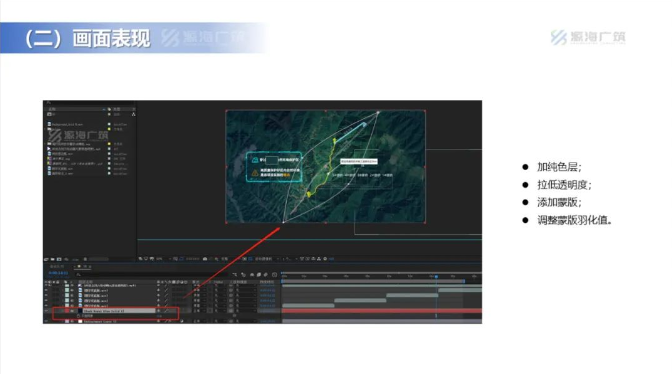Select the highlighted solid layer name in the timeline
The image size is (672, 374).
tap(119, 311)
